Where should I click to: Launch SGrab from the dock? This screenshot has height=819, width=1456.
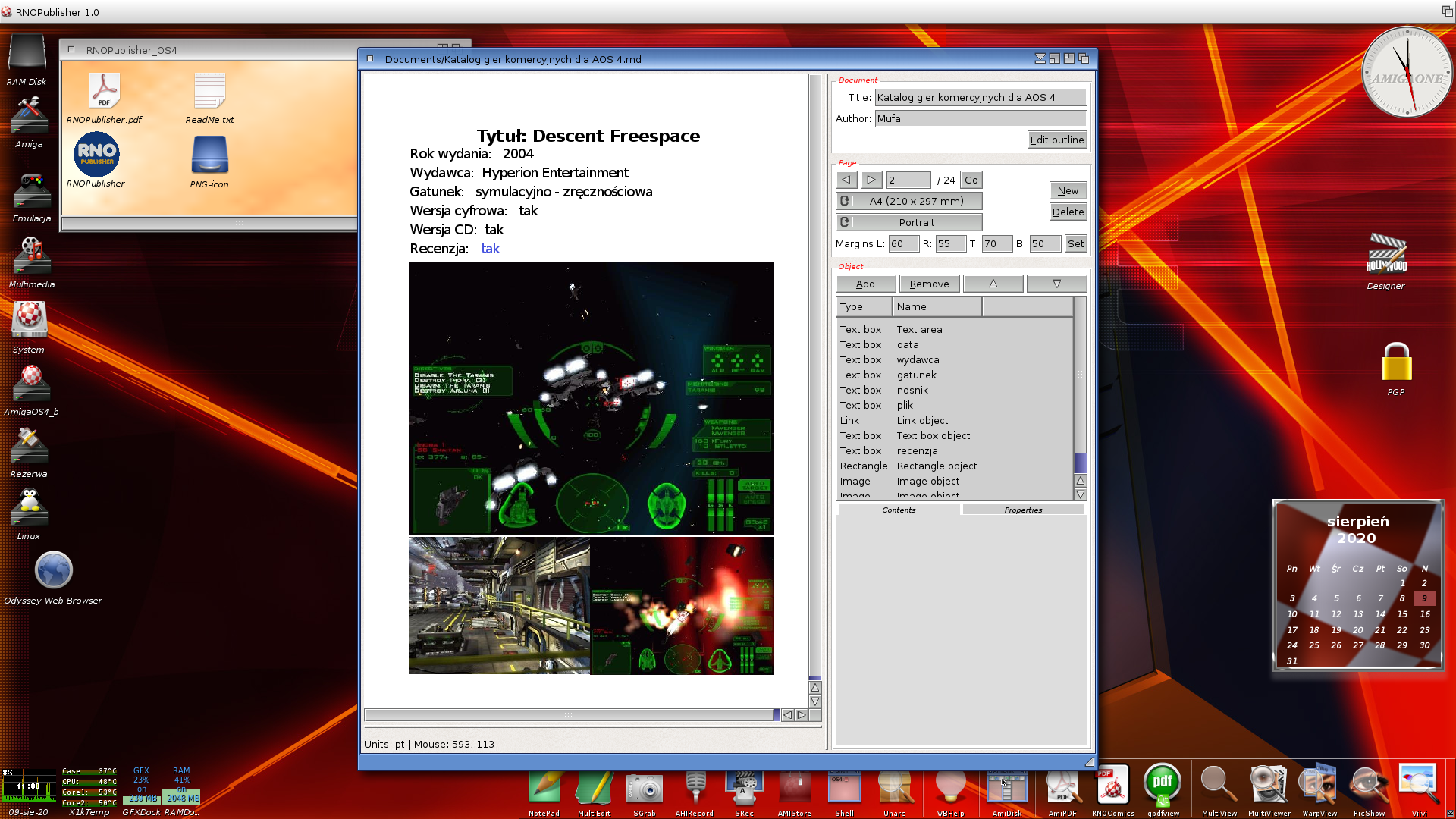pyautogui.click(x=645, y=789)
